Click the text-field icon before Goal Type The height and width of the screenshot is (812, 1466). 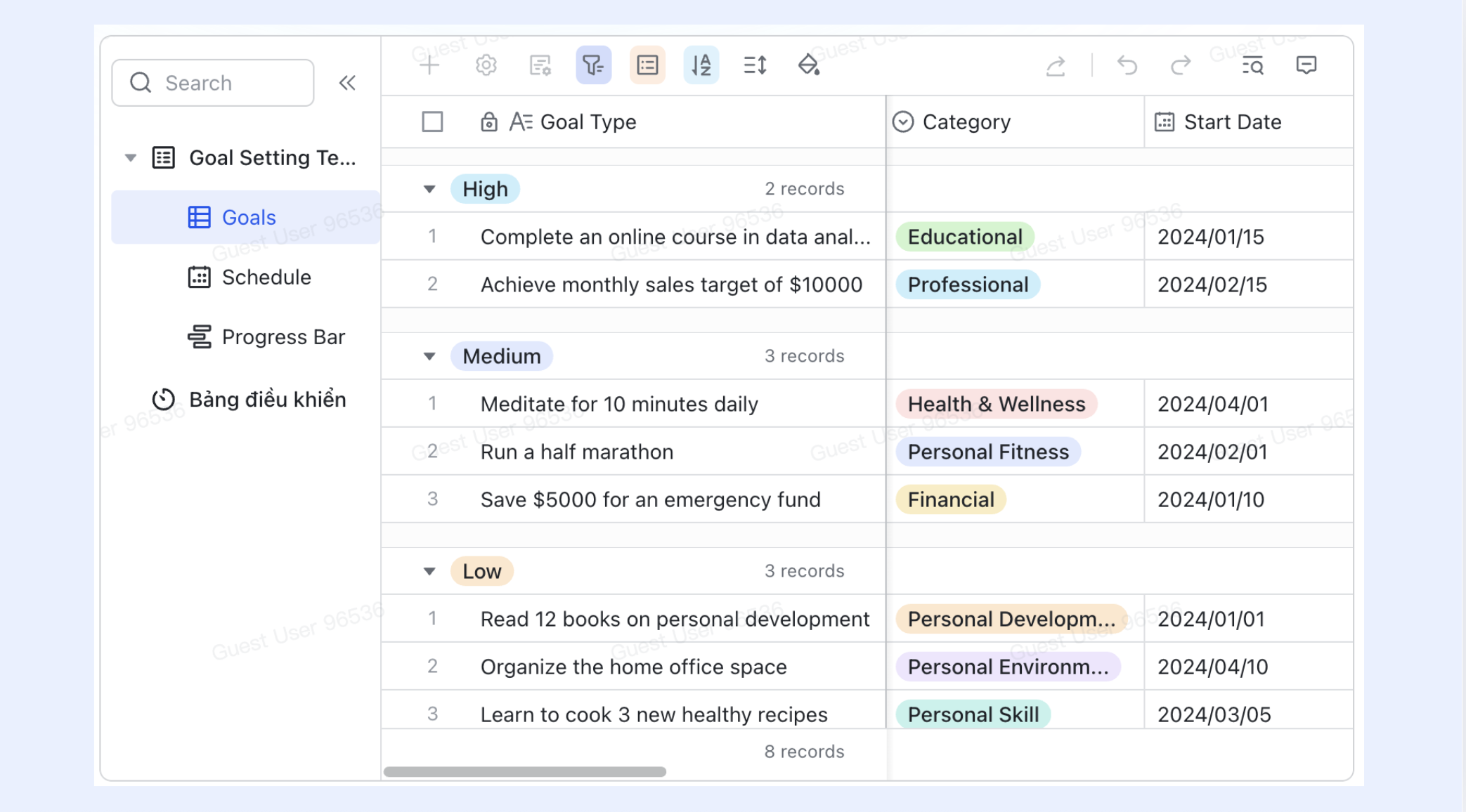coord(521,122)
